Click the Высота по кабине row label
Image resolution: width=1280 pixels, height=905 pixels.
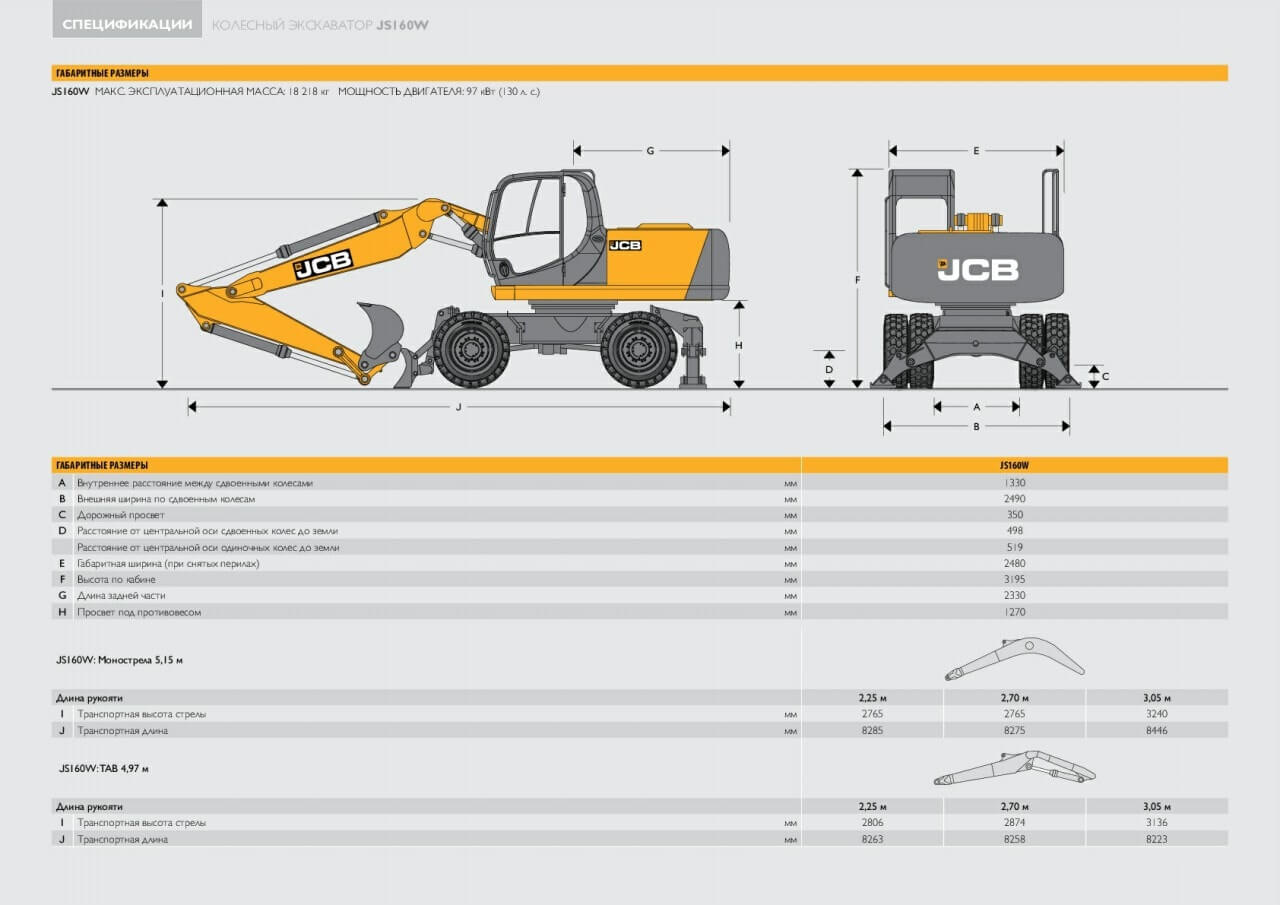118,580
